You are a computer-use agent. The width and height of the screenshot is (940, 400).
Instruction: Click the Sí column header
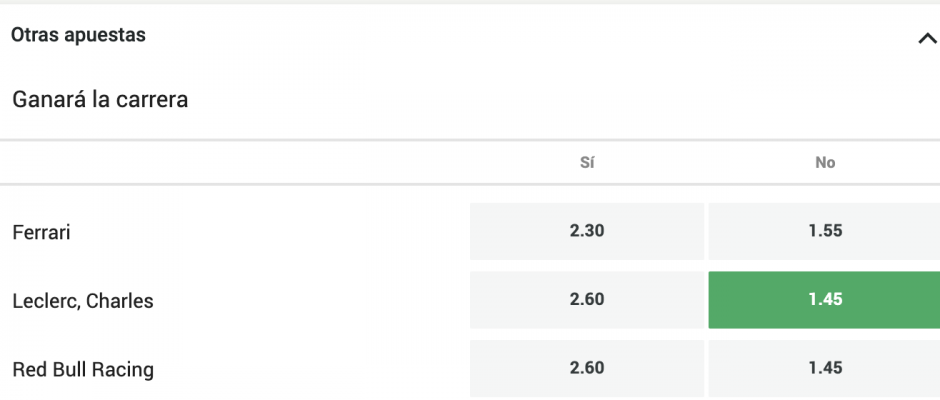click(x=587, y=163)
